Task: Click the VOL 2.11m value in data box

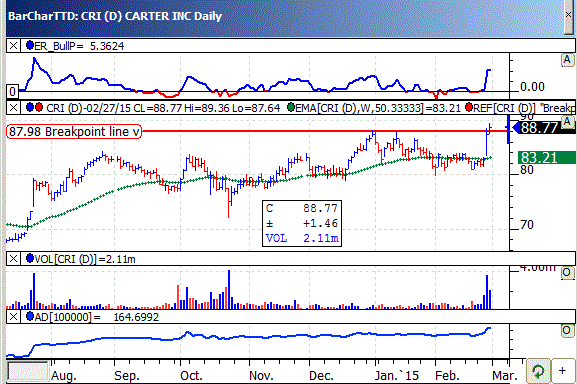Action: click(321, 238)
